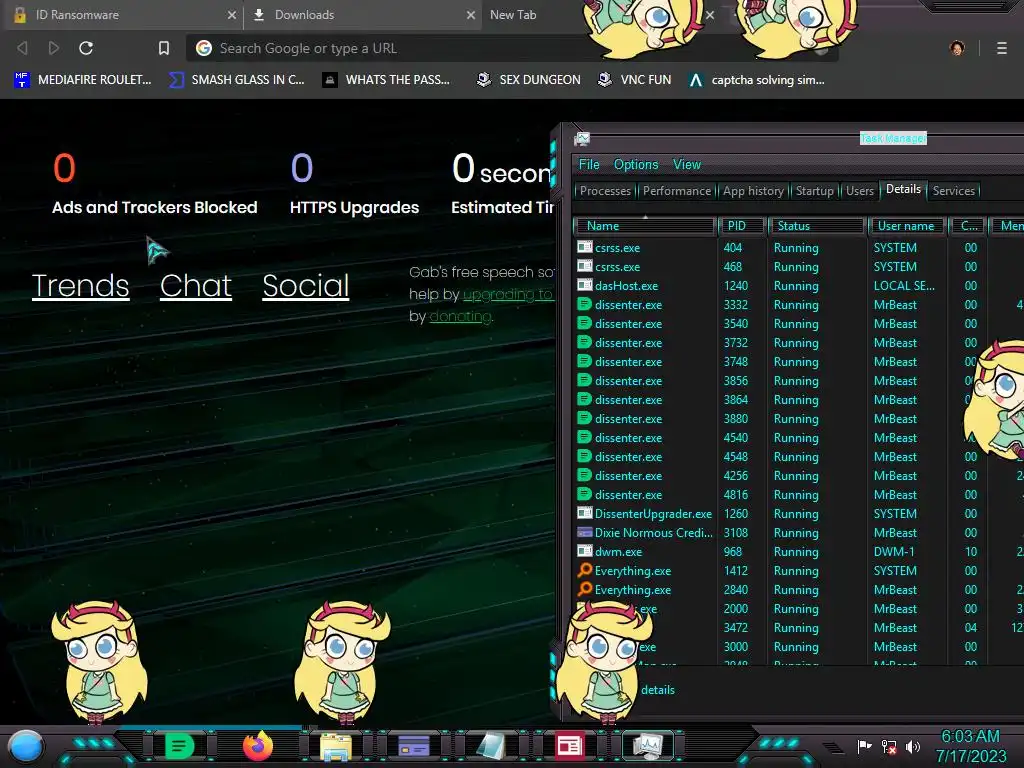Open the user profile avatar
Screen dimensions: 1024x768
point(957,48)
